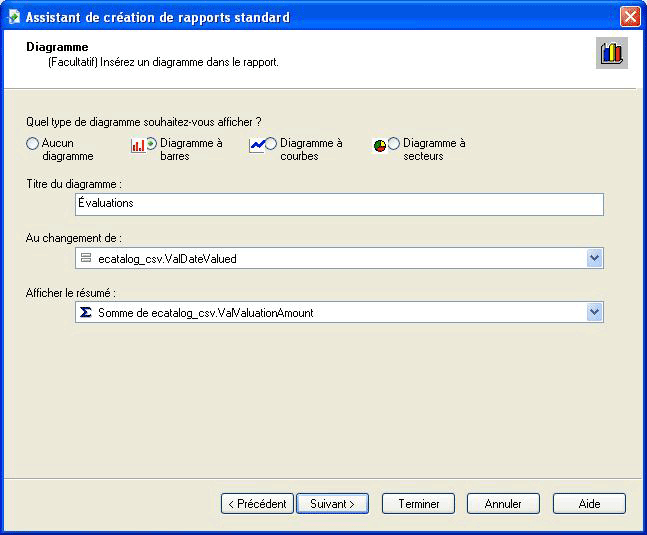Click the pie chart icon
This screenshot has width=647, height=535.
(380, 145)
